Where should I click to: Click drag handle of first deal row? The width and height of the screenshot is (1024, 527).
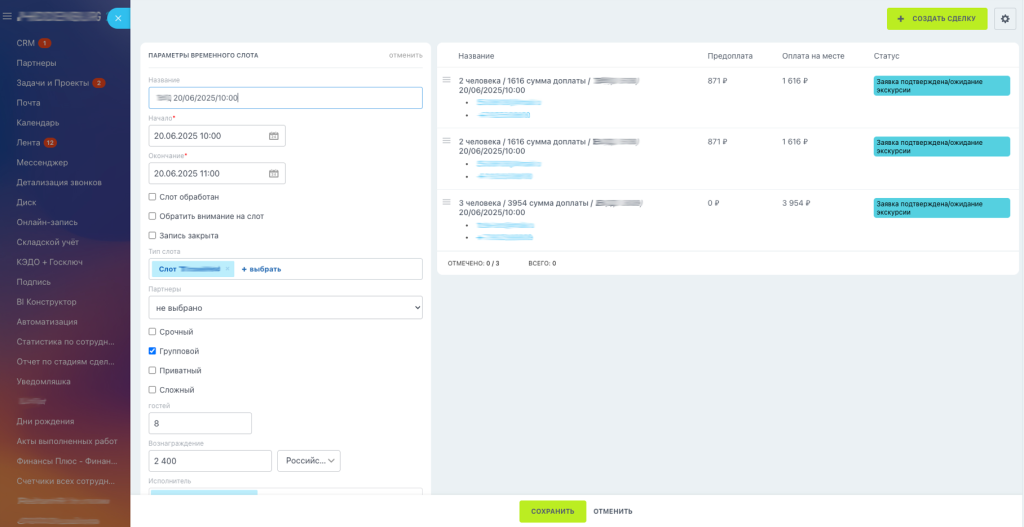coord(447,80)
